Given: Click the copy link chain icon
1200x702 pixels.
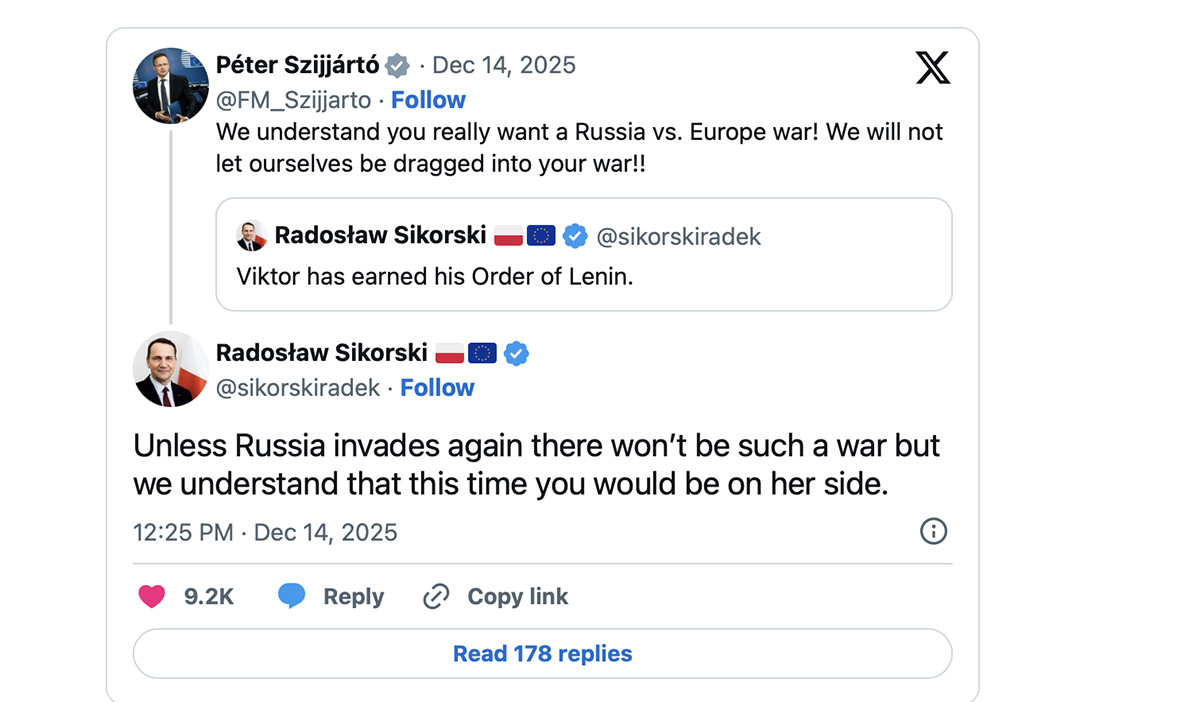Looking at the screenshot, I should pyautogui.click(x=436, y=597).
